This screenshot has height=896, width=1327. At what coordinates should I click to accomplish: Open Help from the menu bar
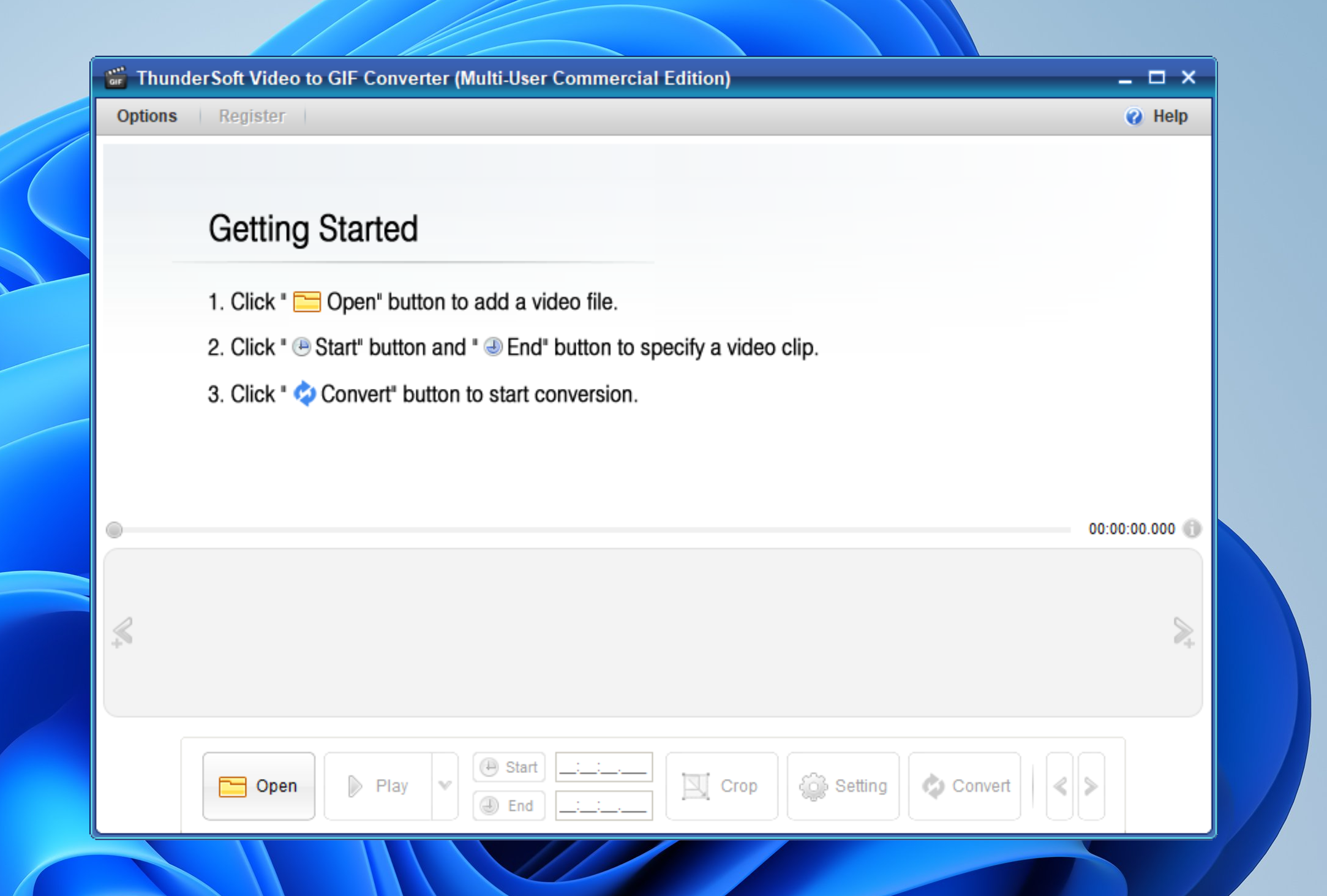[x=1170, y=116]
